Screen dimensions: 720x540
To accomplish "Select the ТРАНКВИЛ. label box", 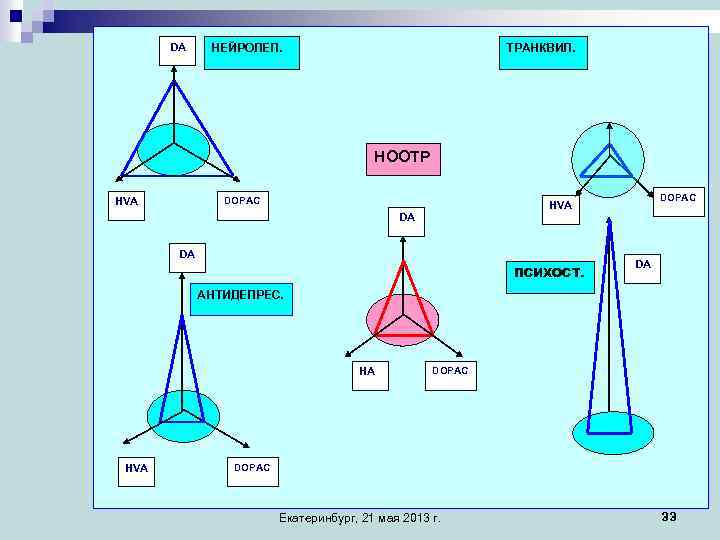I will click(543, 53).
